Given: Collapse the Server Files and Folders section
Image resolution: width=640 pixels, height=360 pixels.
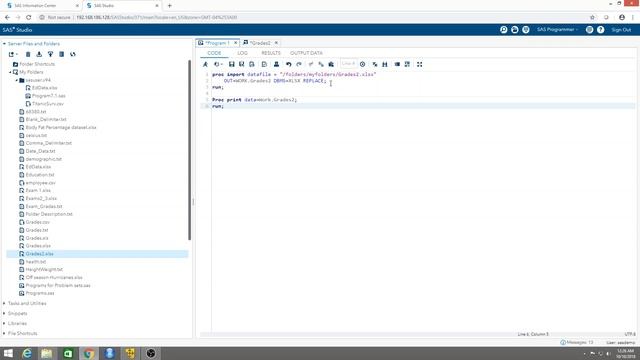Looking at the screenshot, I should tap(4, 44).
